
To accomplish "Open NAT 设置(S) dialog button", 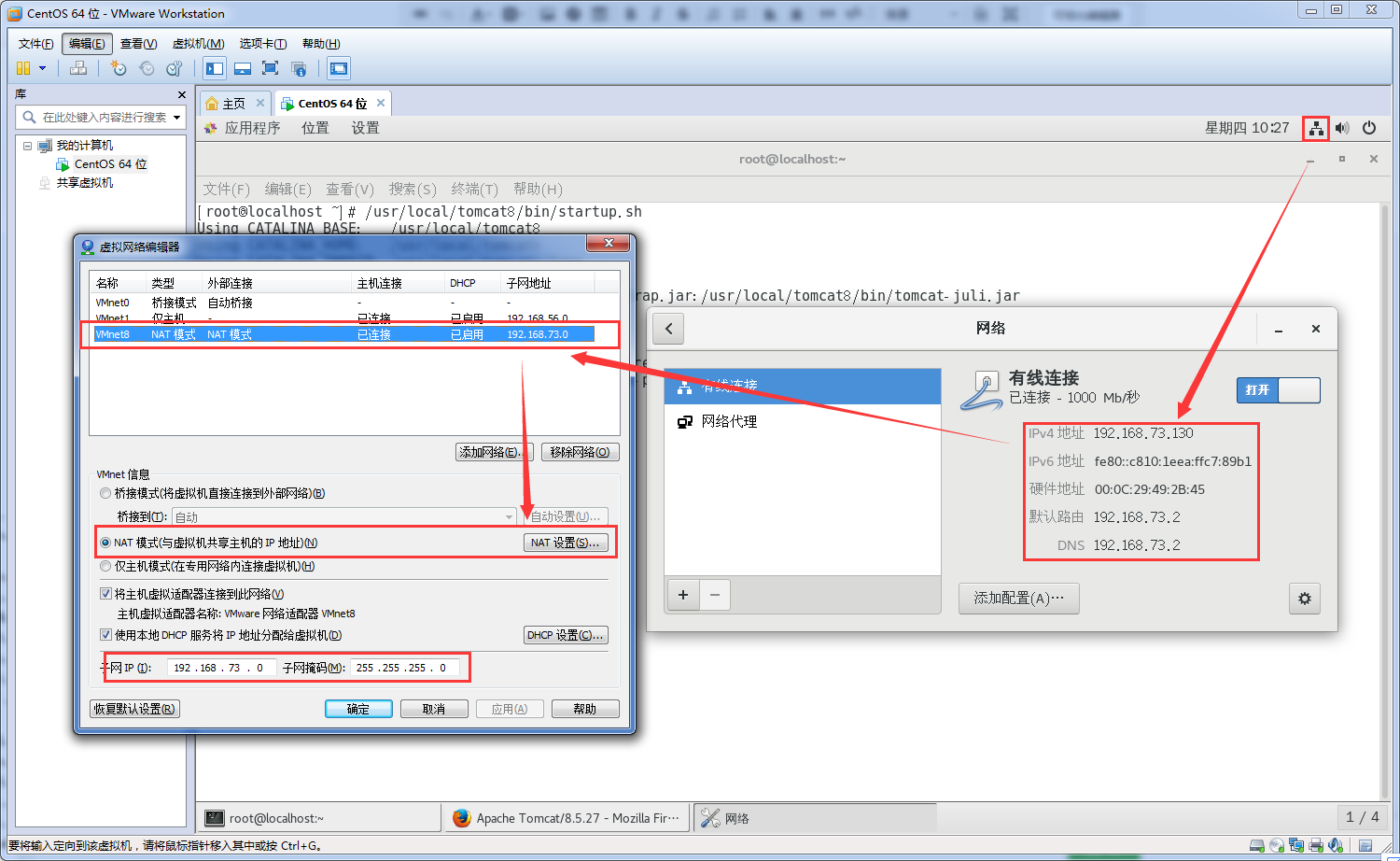I will pyautogui.click(x=566, y=543).
